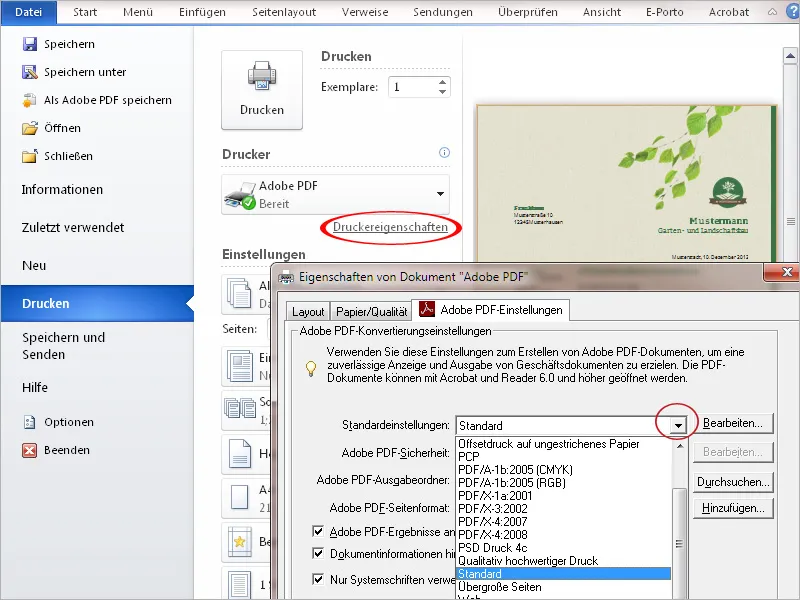Open the Adobe PDF printer dropdown
The width and height of the screenshot is (800, 600).
440,194
